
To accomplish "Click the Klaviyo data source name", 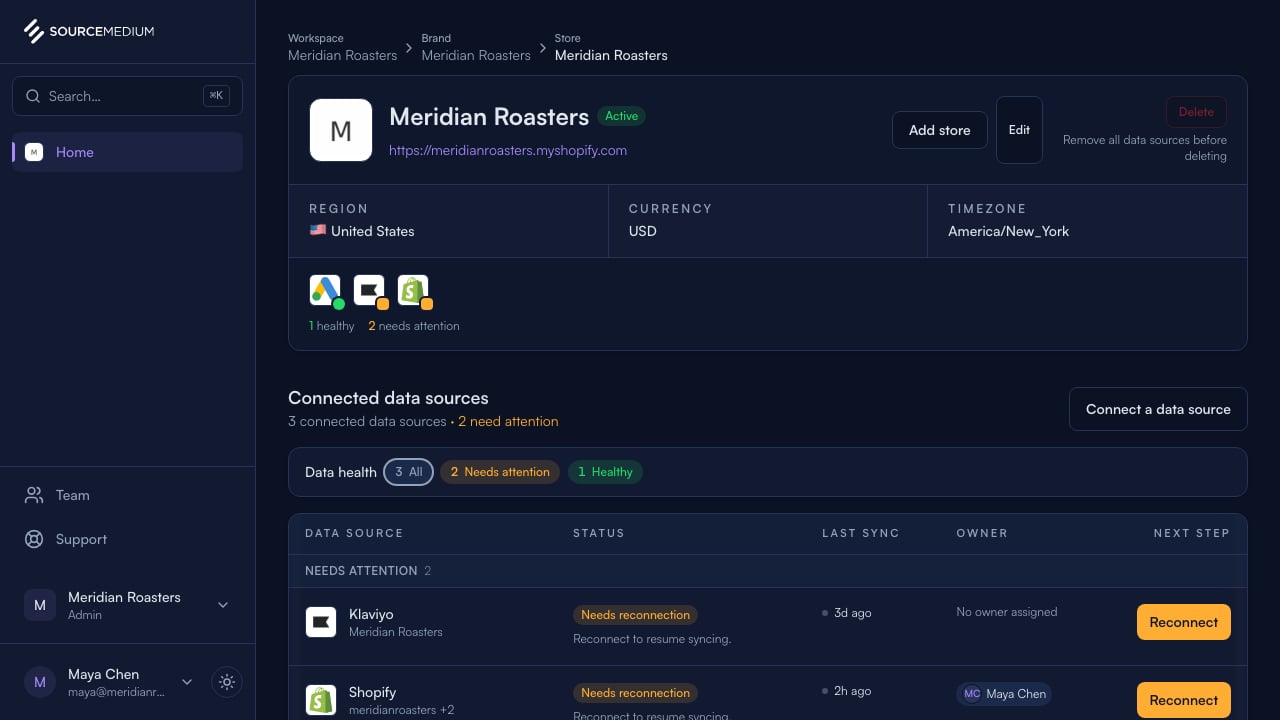I will (371, 614).
